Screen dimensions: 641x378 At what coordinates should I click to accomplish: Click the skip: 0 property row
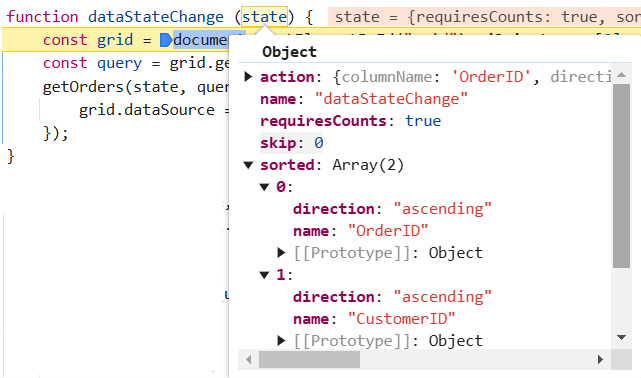[x=291, y=143]
